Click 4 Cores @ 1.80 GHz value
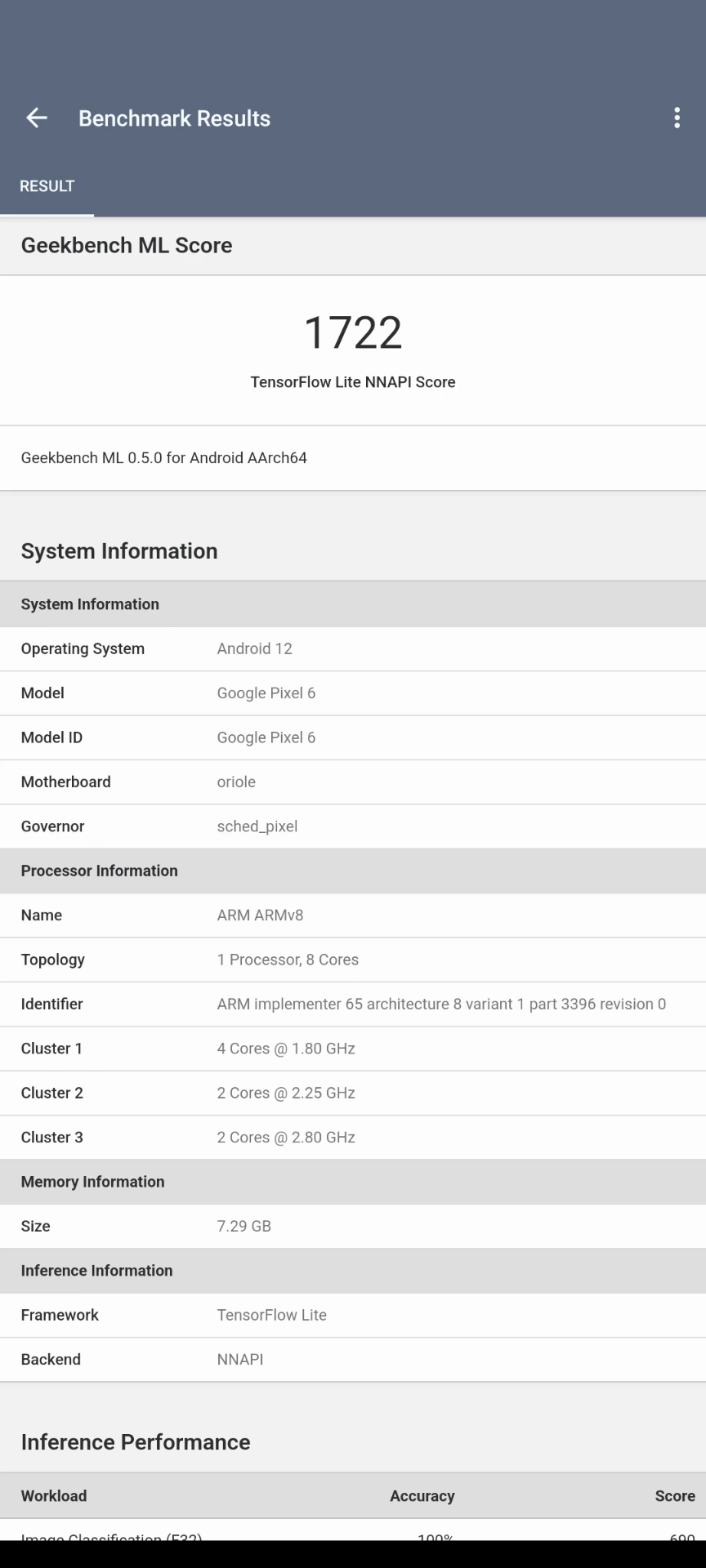Screen dimensions: 706x1568 (286, 1049)
